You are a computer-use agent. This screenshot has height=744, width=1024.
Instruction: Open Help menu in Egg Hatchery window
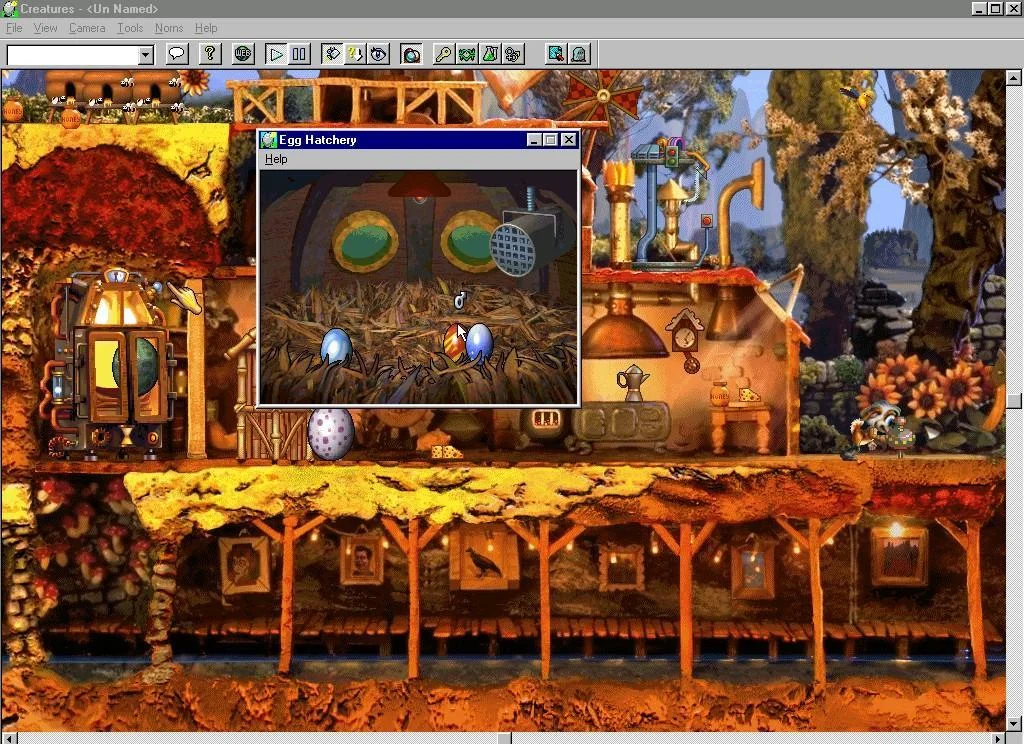276,159
